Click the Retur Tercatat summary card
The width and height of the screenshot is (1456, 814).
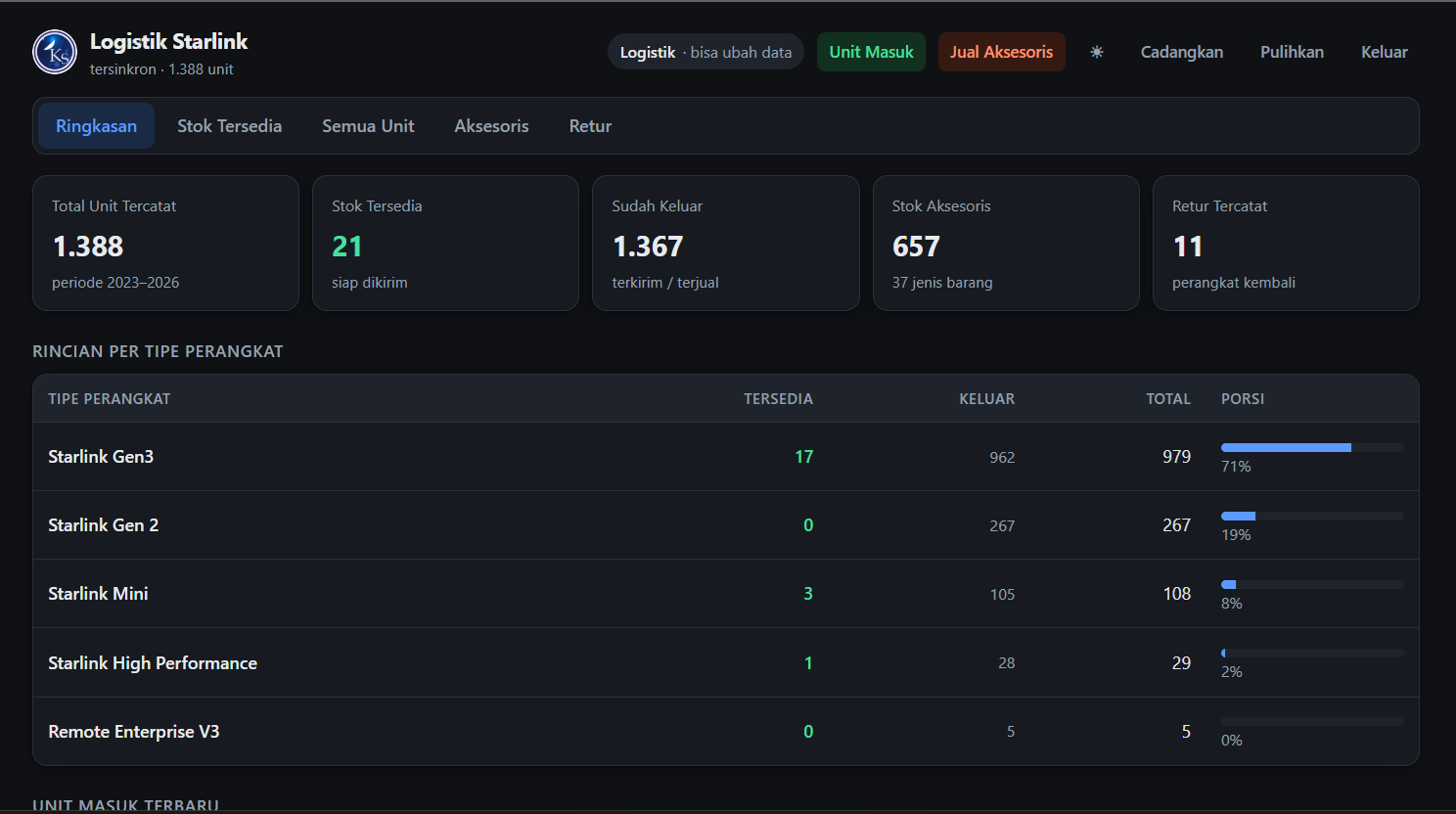pos(1286,244)
